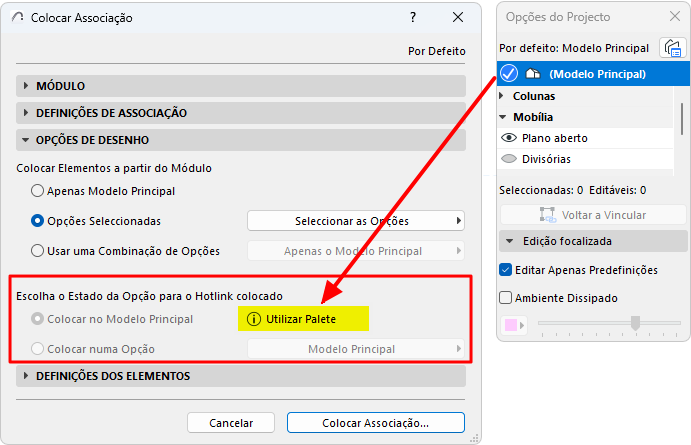Screen dimensions: 691x445
Task: Expand DEFINIÇÕES DOS ELEMENTOS section
Action: coord(241,376)
